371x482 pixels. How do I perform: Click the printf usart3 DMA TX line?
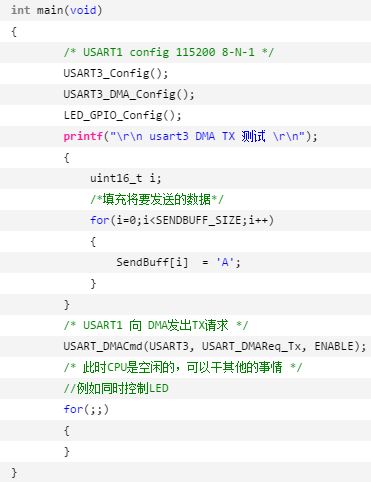[190, 136]
